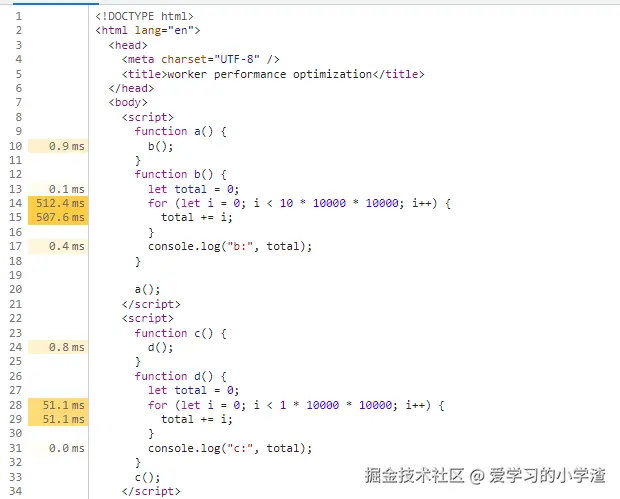
Task: Click the for loop with 1 * 10000 * 10000
Action: (296, 405)
